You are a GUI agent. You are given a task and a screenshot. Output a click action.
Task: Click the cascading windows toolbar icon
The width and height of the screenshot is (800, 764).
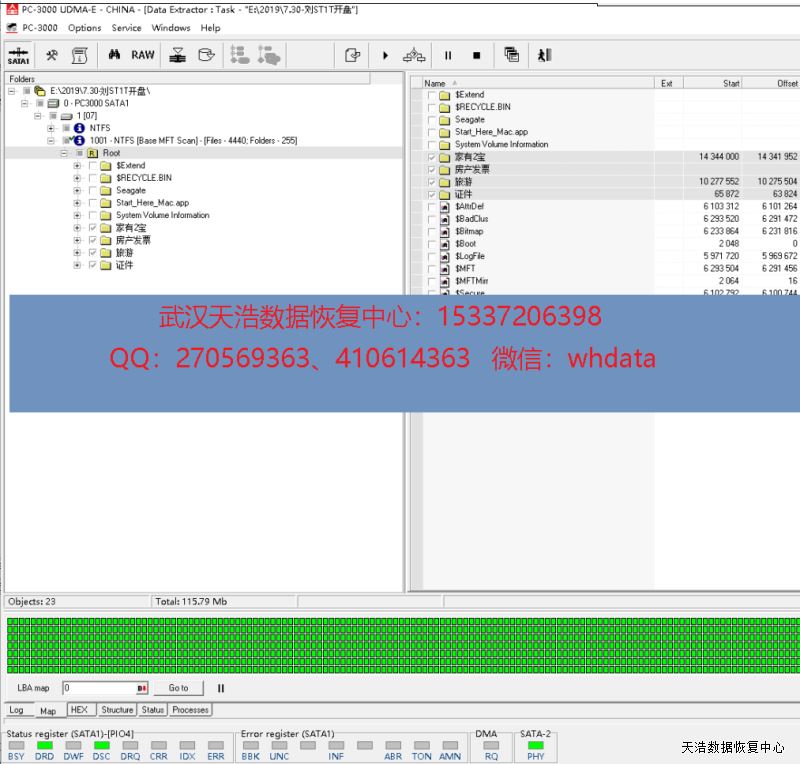click(512, 55)
